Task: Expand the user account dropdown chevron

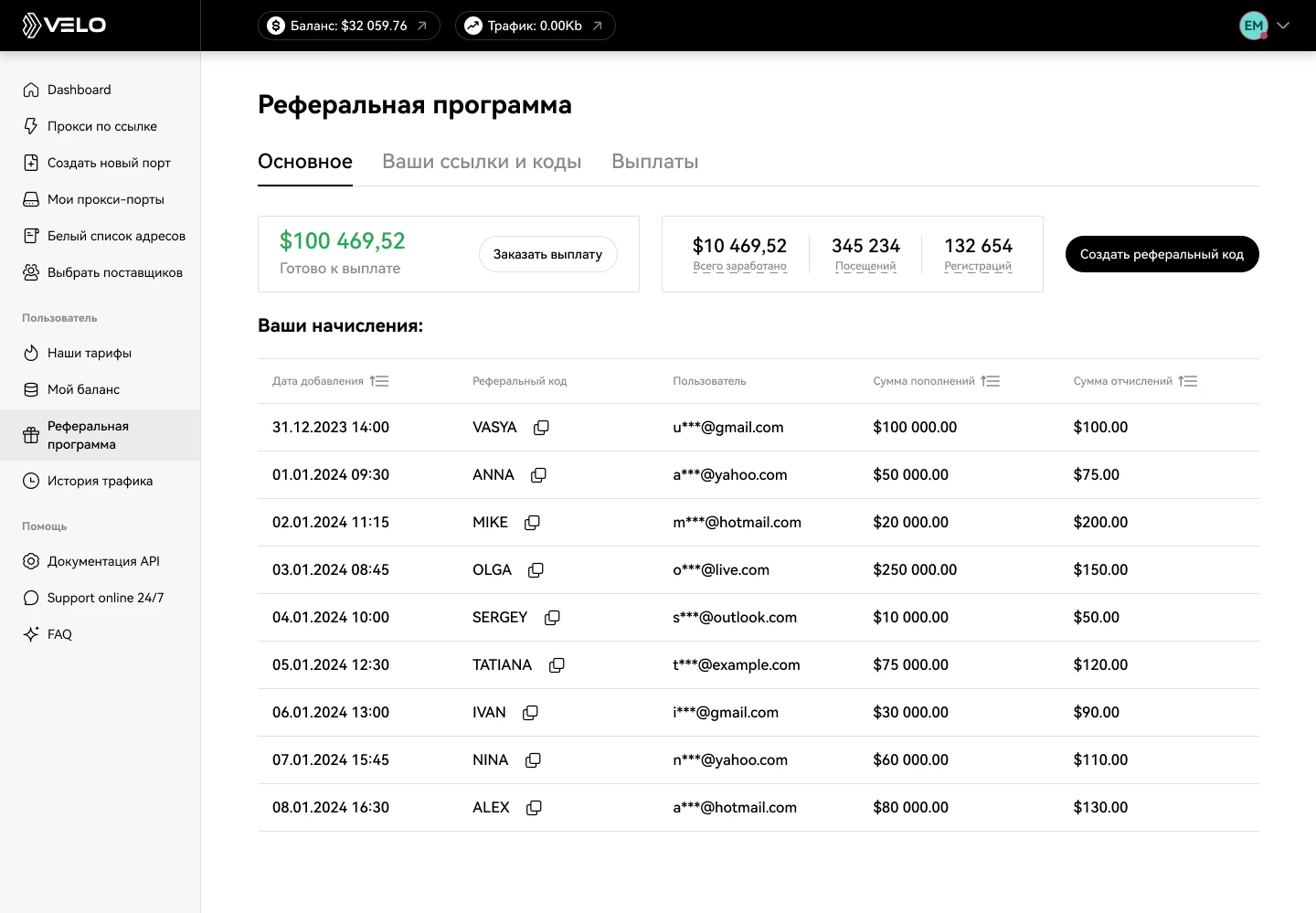Action: coord(1283,26)
